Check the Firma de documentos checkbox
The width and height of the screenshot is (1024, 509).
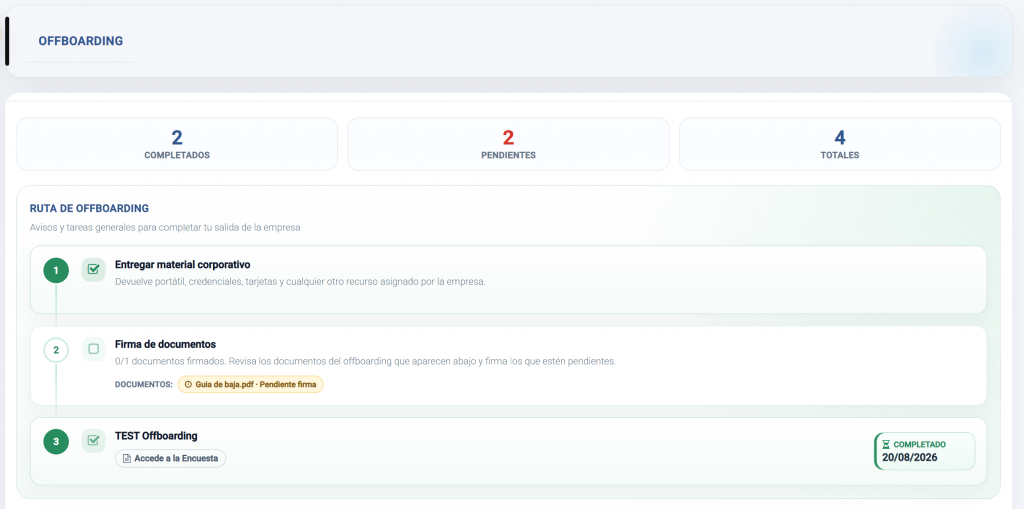pyautogui.click(x=93, y=349)
